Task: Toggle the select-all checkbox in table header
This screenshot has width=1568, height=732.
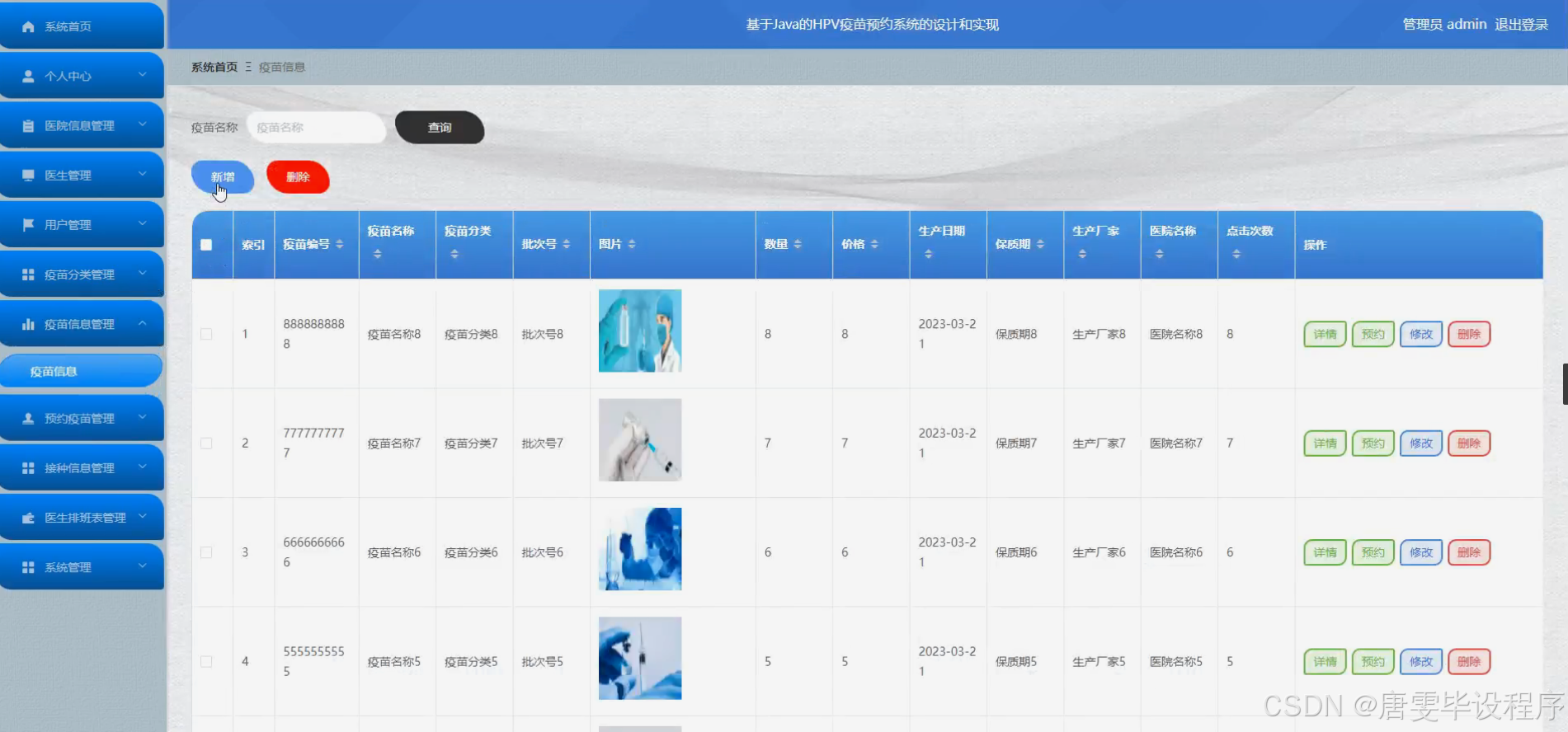Action: (206, 245)
